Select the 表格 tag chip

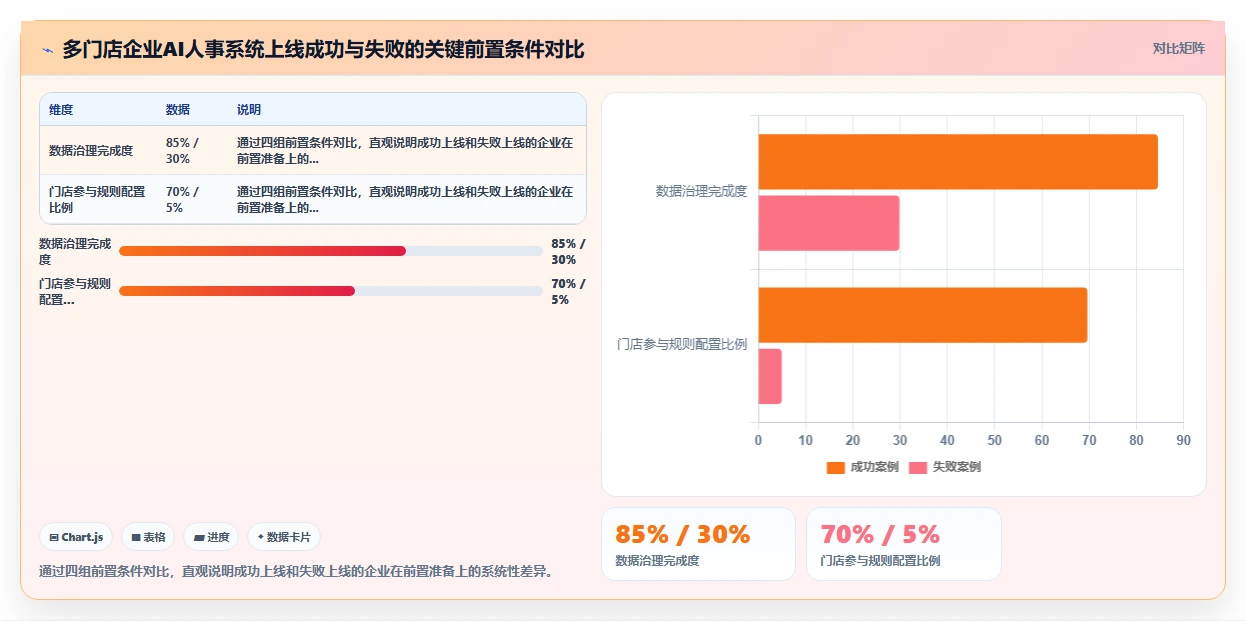(x=148, y=537)
